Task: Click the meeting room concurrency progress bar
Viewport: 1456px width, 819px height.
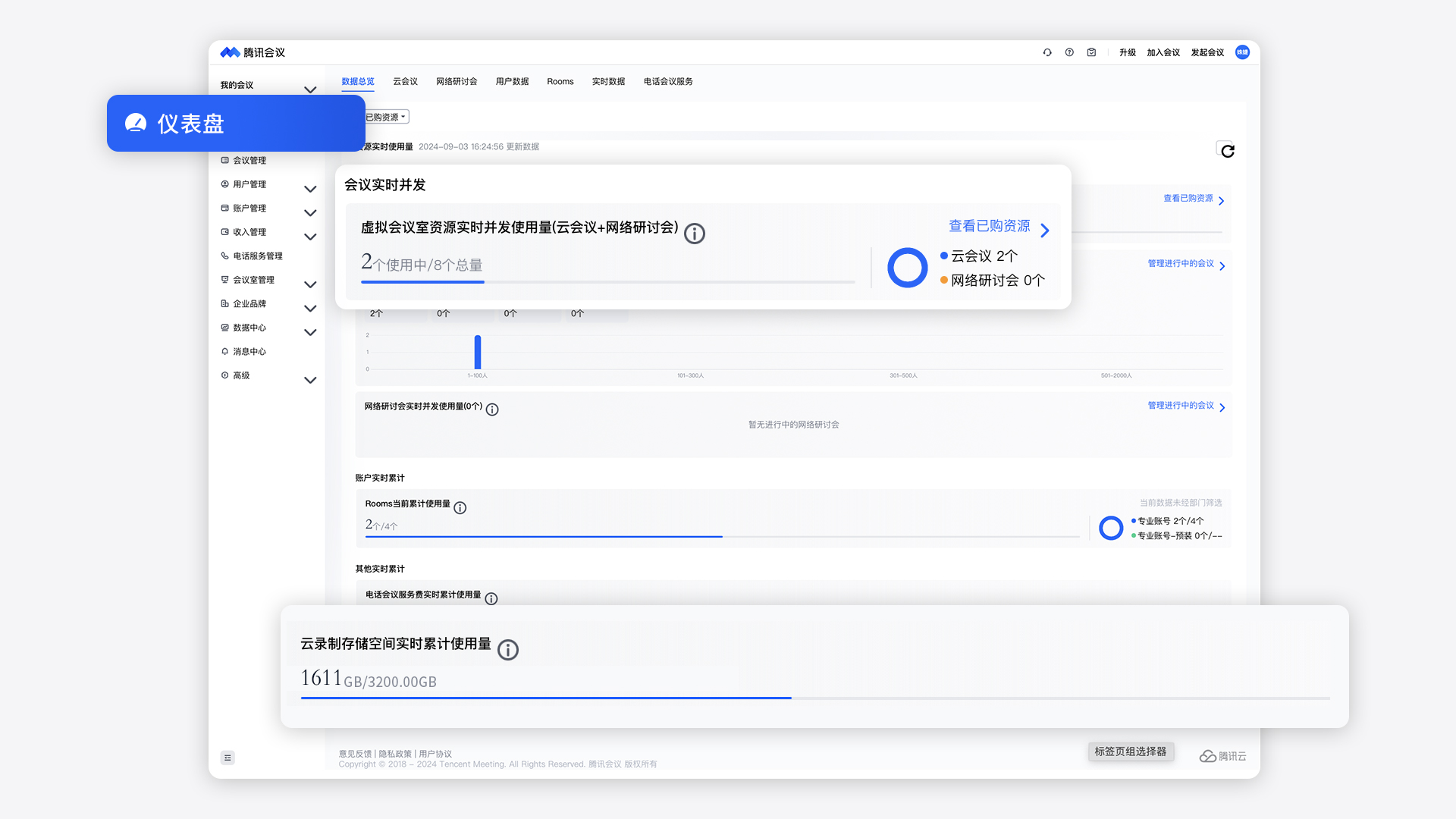Action: click(x=608, y=282)
